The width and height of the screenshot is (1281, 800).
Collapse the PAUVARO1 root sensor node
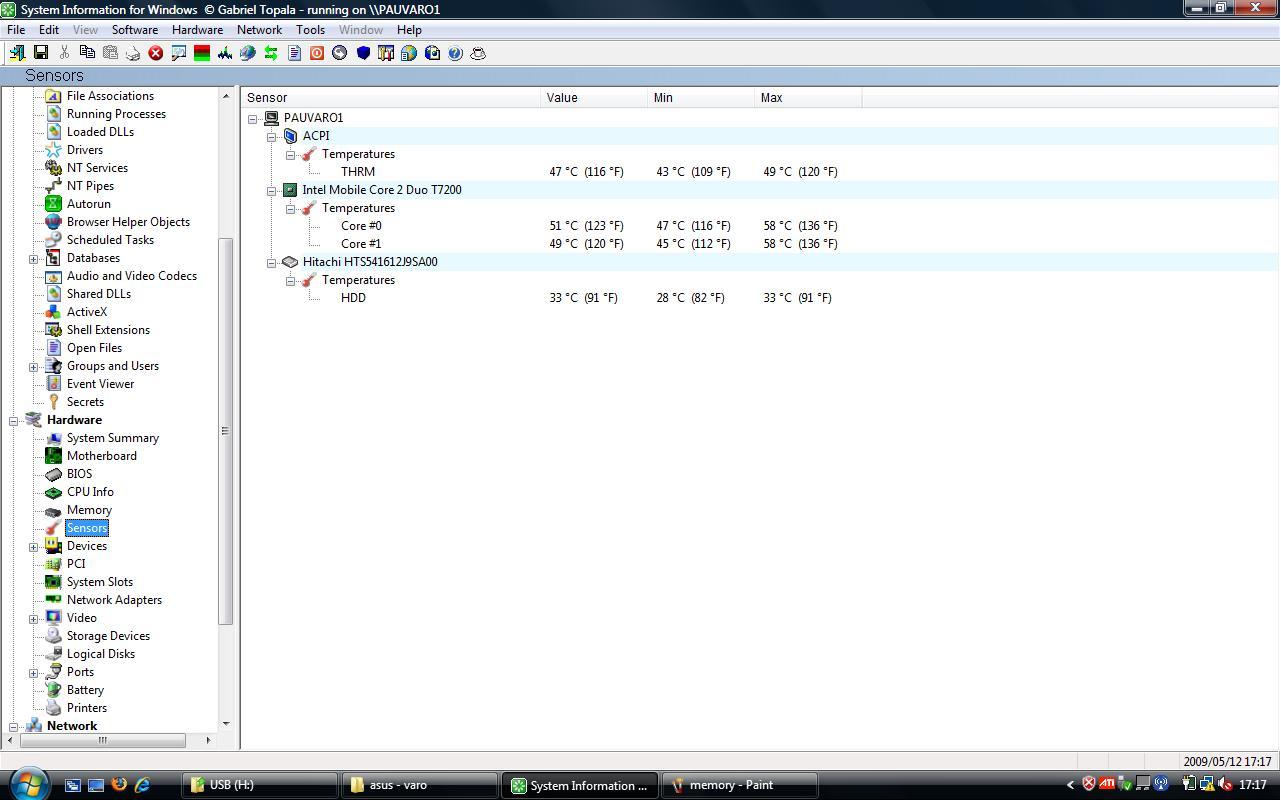[x=253, y=118]
